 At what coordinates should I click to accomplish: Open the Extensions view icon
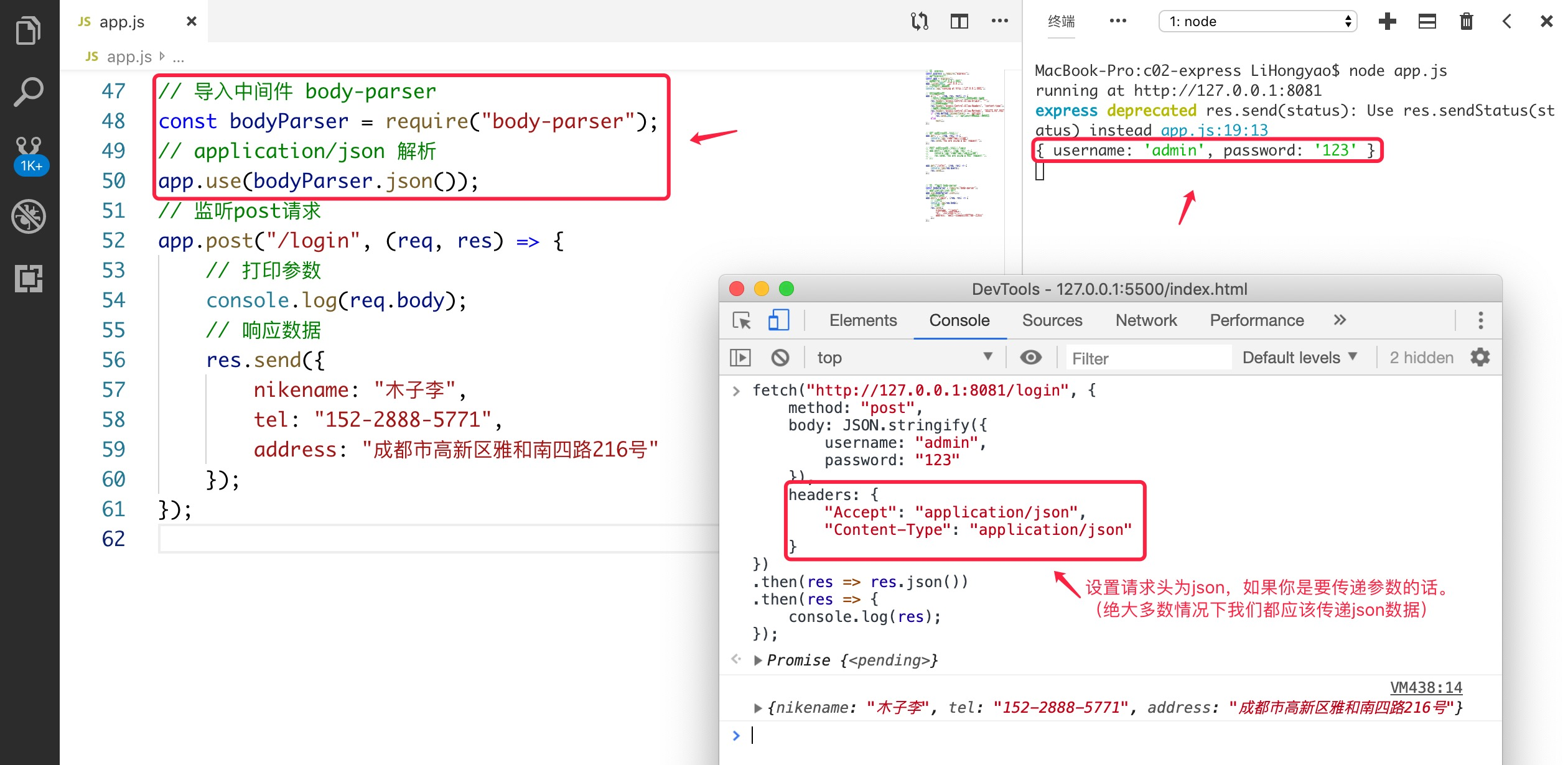[x=29, y=278]
